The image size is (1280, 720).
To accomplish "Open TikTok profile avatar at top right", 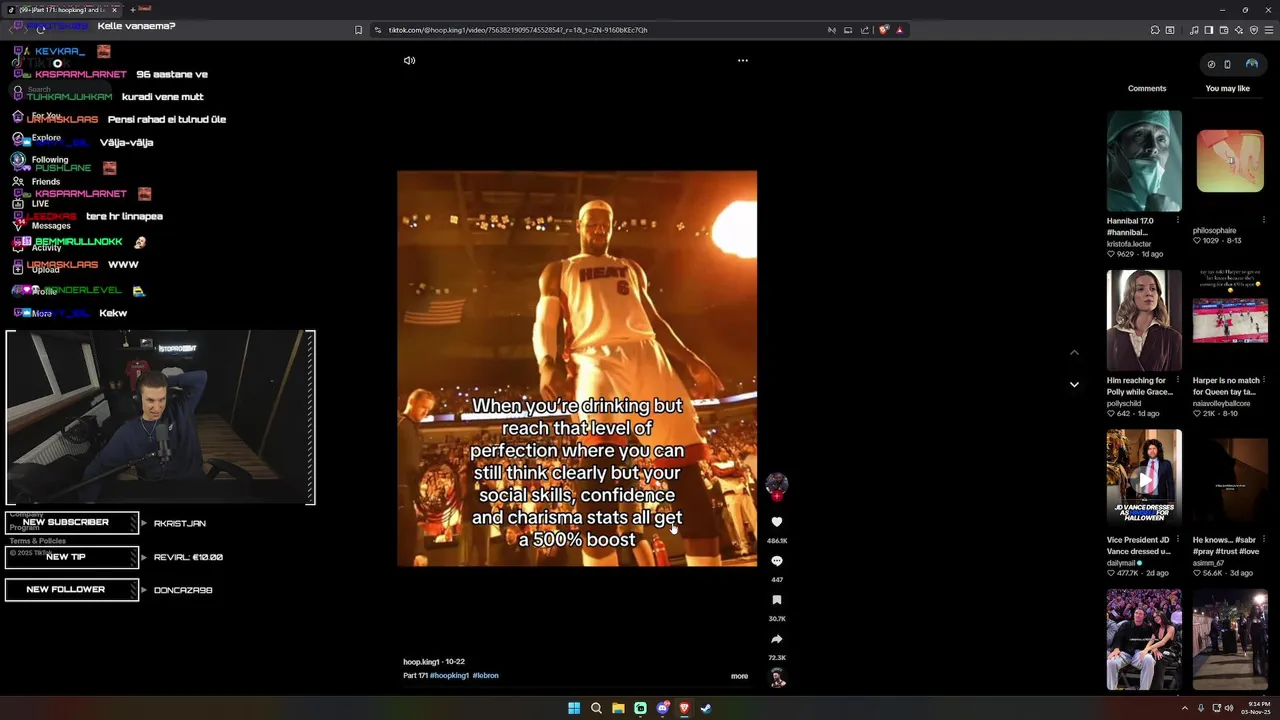I will coord(1251,64).
